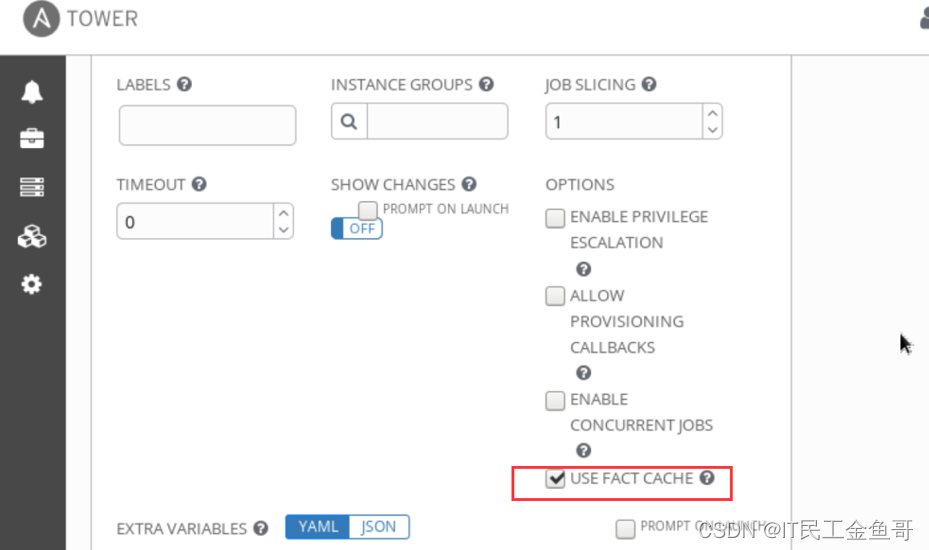Decrease Timeout value with down arrow
The height and width of the screenshot is (550, 929).
coord(284,230)
